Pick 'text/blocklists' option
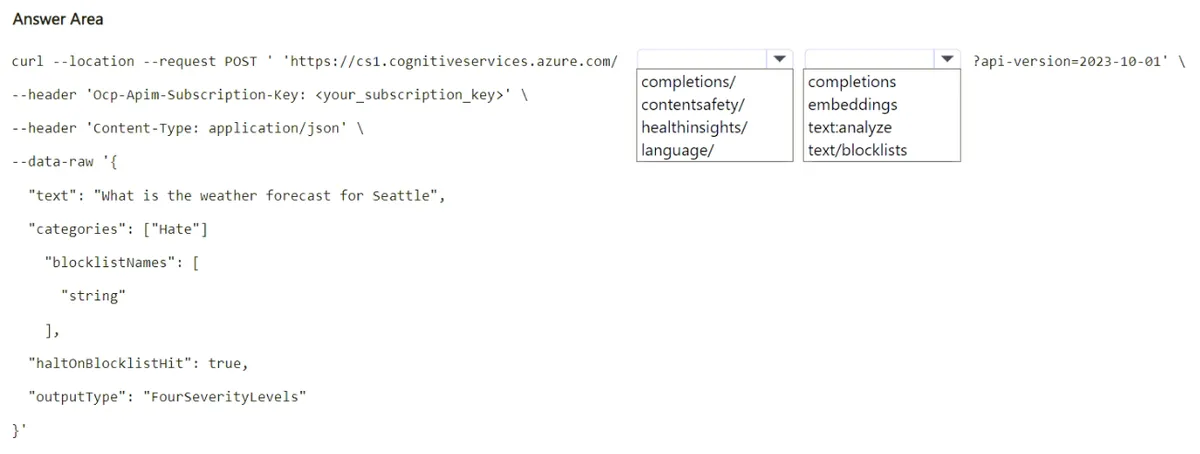Viewport: 1200px width, 454px height. click(858, 151)
